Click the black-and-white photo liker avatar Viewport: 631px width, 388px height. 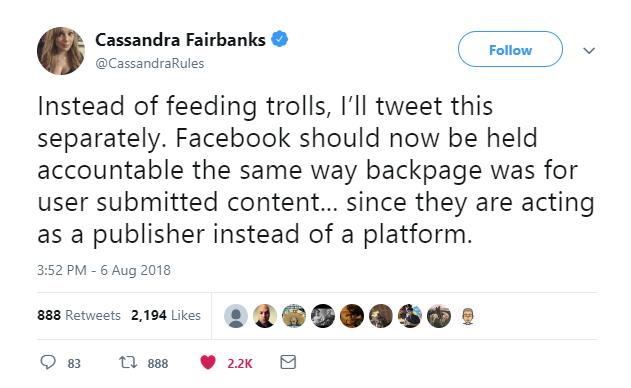click(323, 316)
